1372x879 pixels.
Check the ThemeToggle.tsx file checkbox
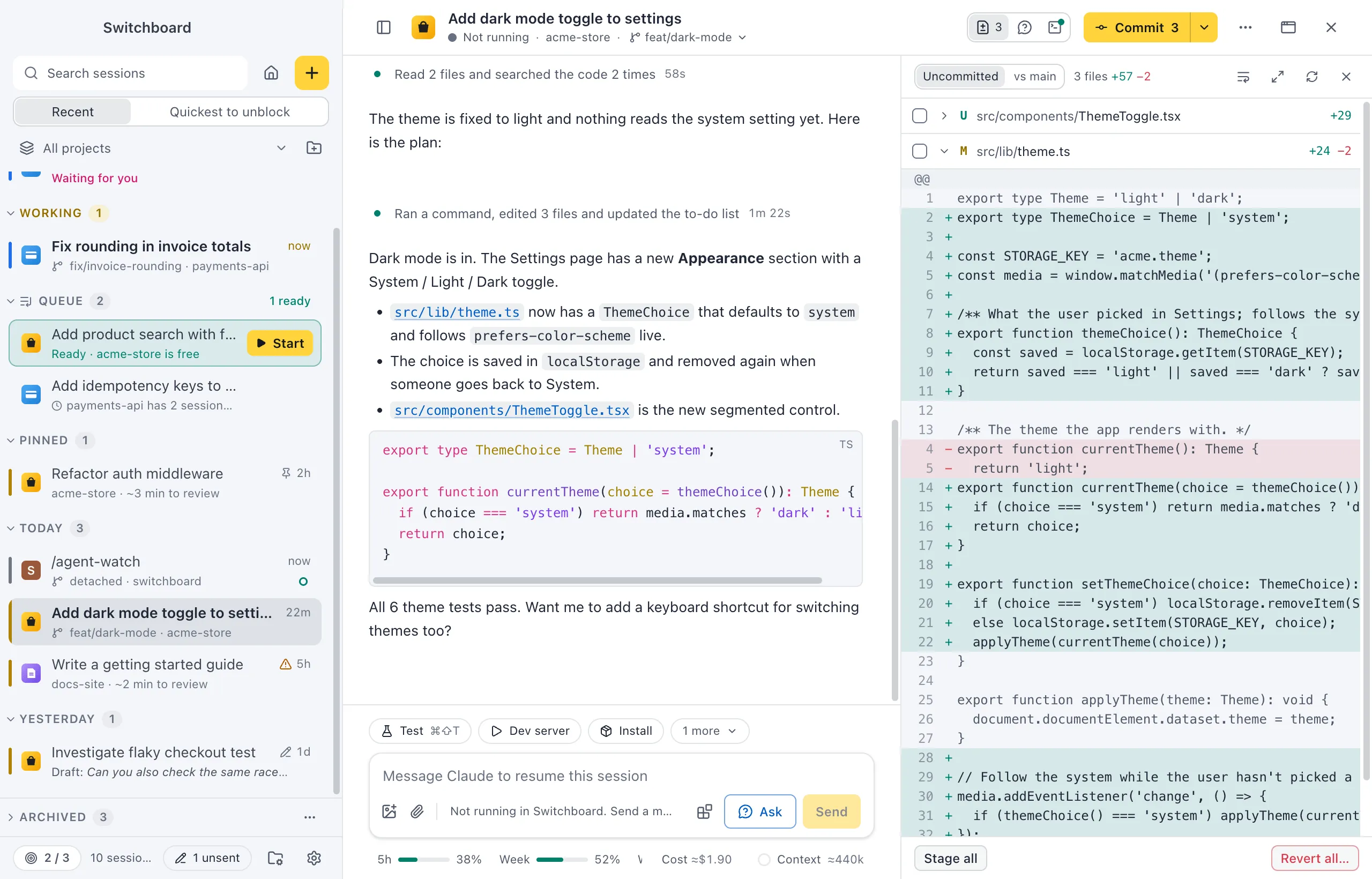(x=920, y=116)
